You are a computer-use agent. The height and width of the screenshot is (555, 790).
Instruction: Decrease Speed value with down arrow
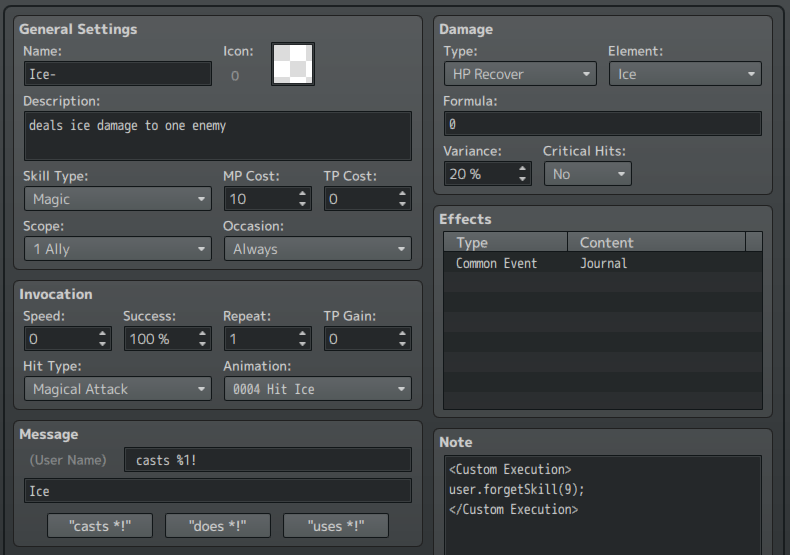102,344
